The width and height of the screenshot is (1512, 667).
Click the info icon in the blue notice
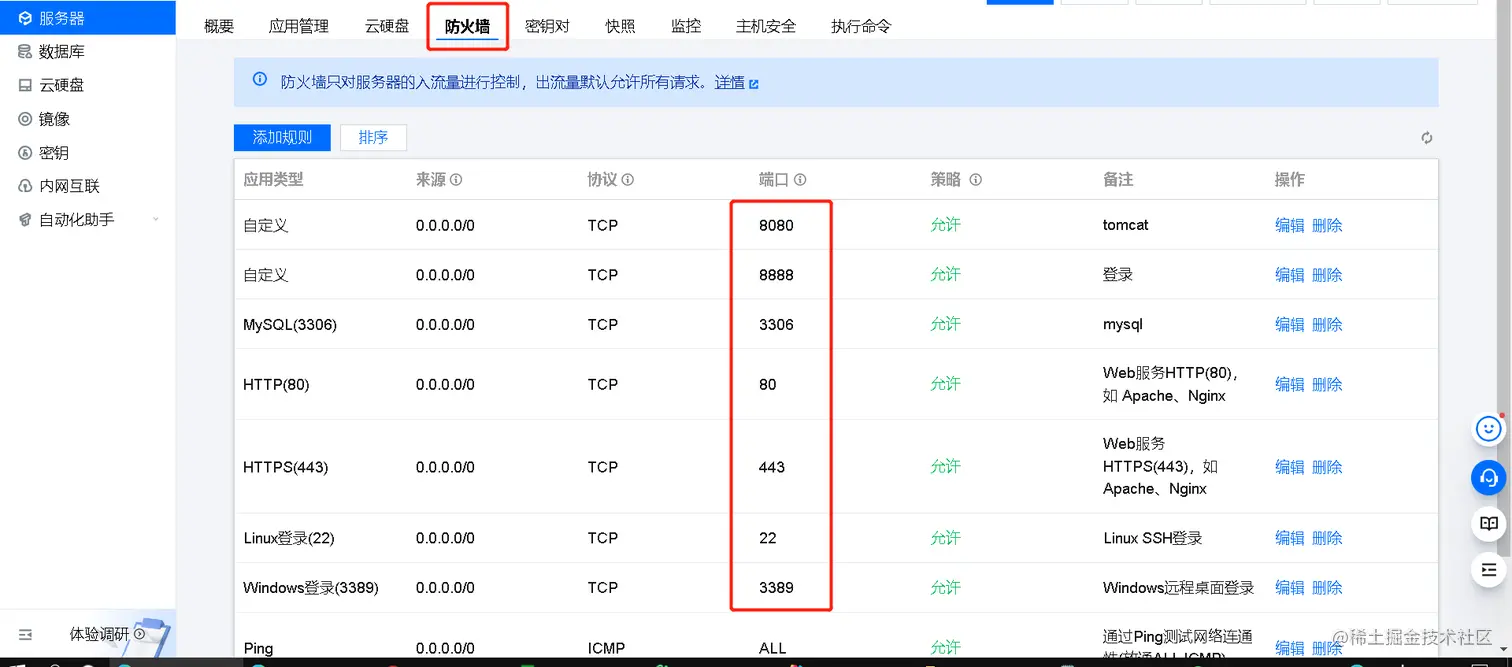click(x=260, y=80)
